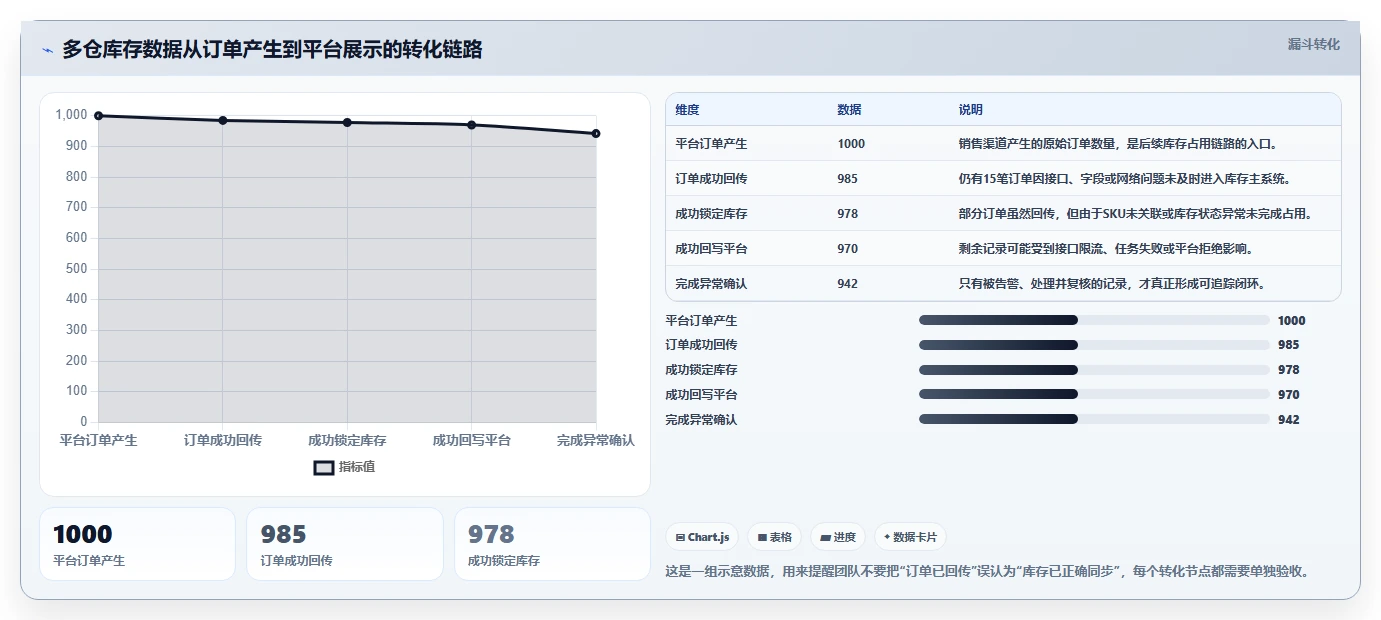Toggle the 指标值 legend swatch
Screen dimensions: 1381x620
(324, 467)
